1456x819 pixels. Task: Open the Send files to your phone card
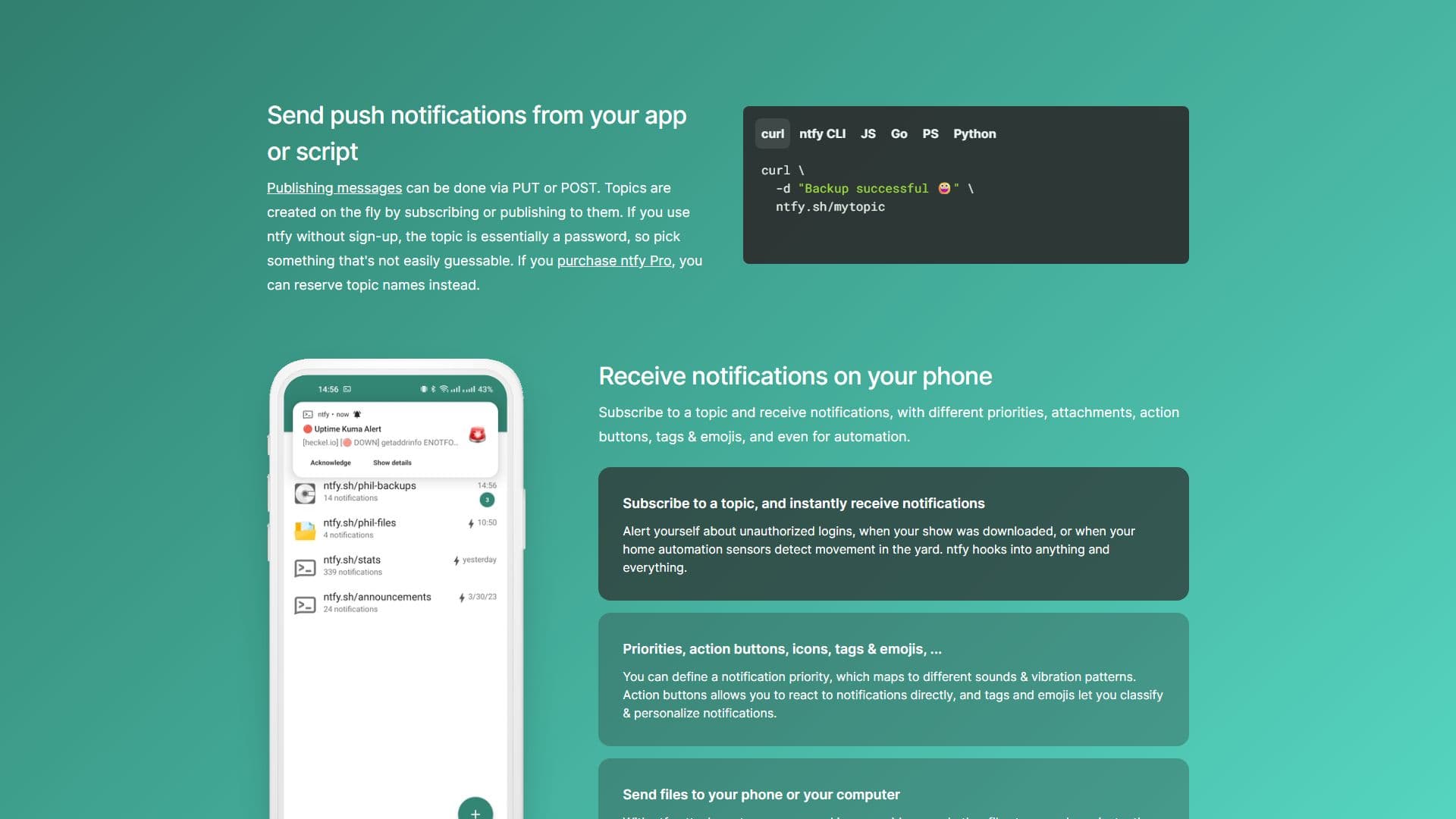(x=893, y=789)
